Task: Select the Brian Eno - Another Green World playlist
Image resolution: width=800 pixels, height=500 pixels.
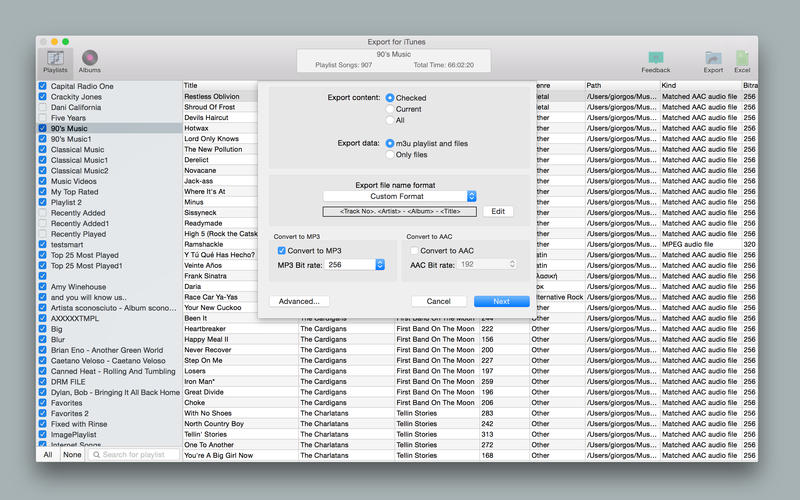Action: pyautogui.click(x=107, y=350)
